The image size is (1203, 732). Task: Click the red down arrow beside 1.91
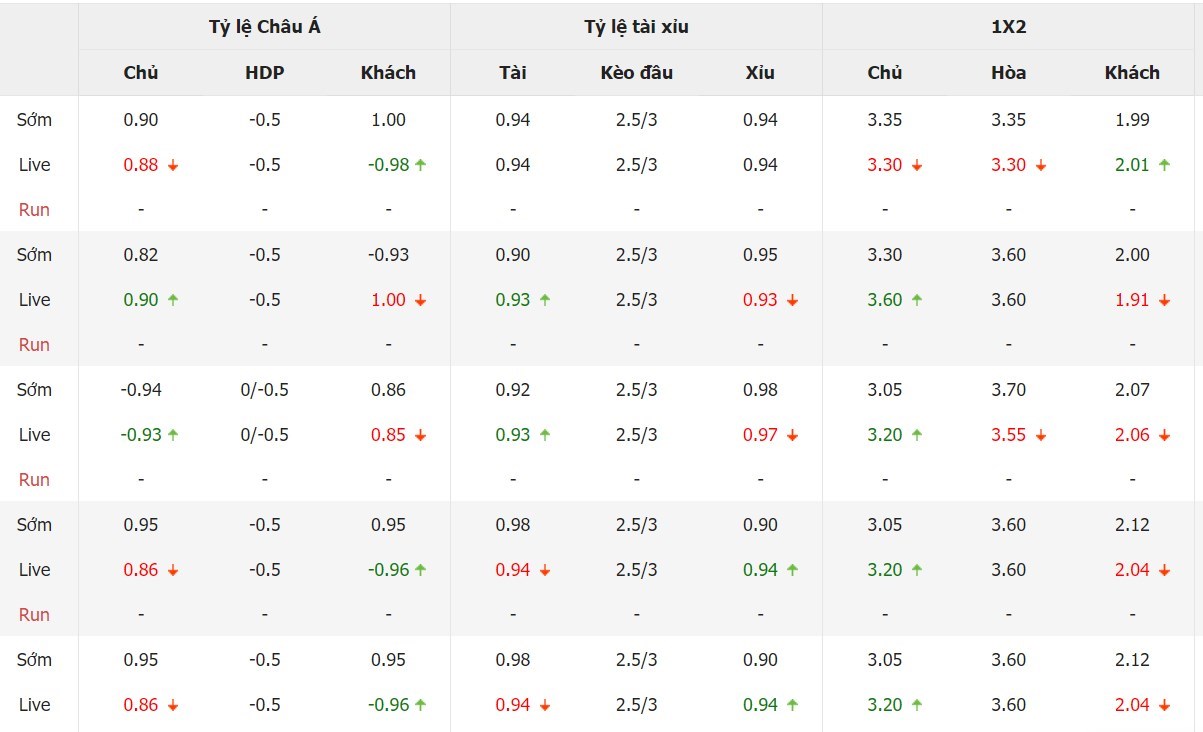click(1165, 300)
